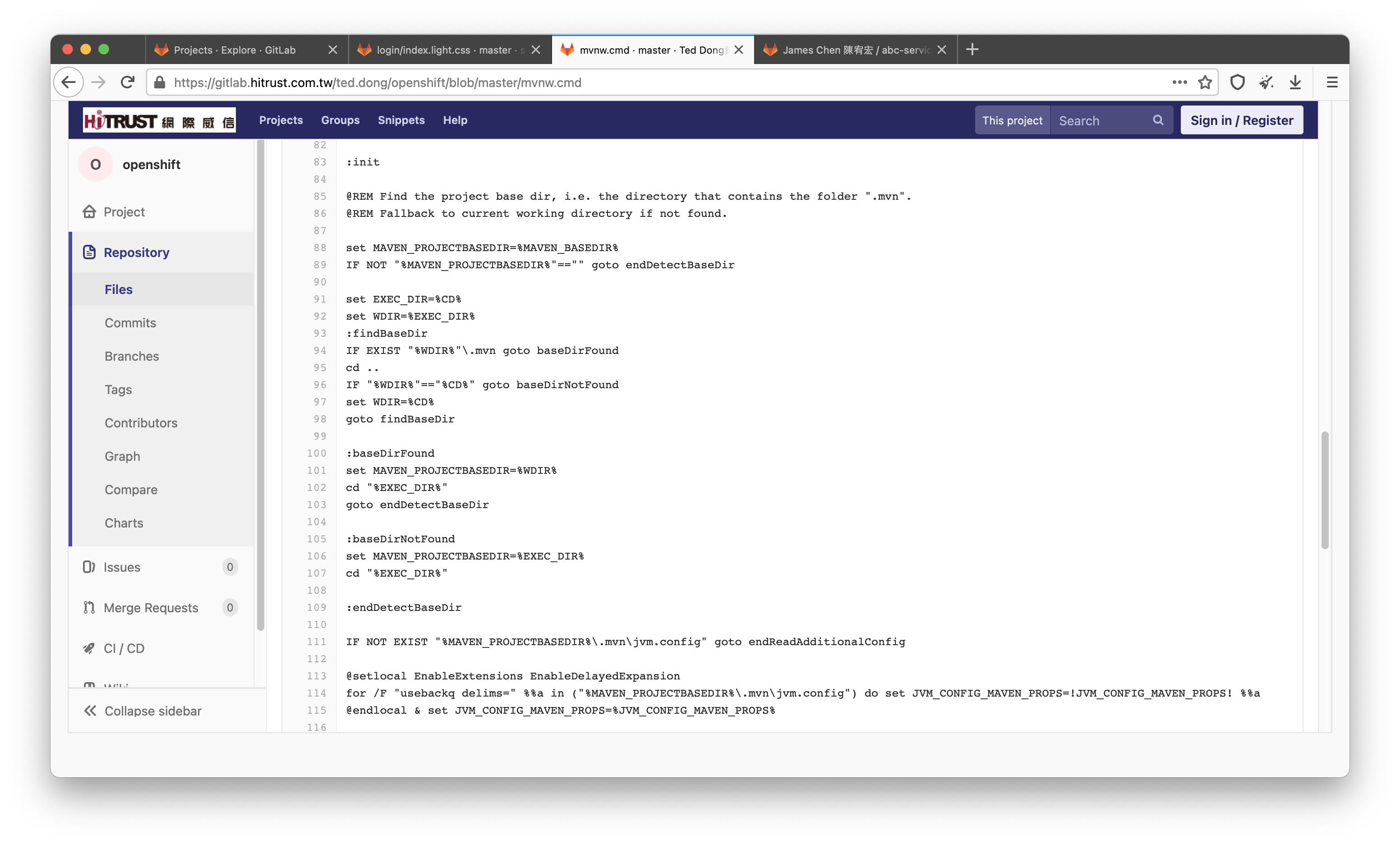Open Groups in the top navbar

[x=340, y=120]
